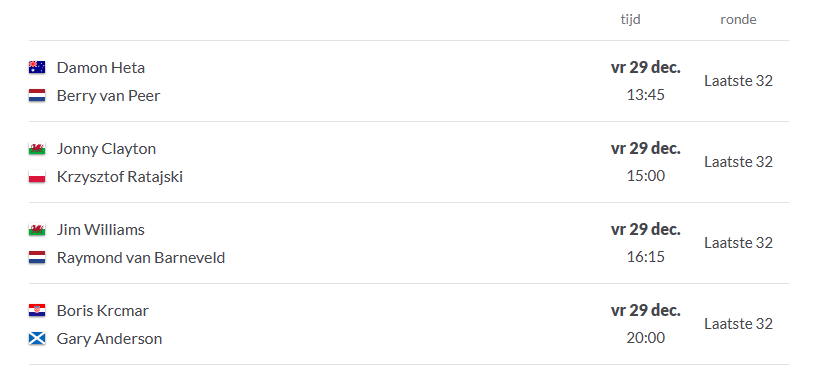
Task: Click the Australian flag beside Damon Heta
Action: (37, 67)
